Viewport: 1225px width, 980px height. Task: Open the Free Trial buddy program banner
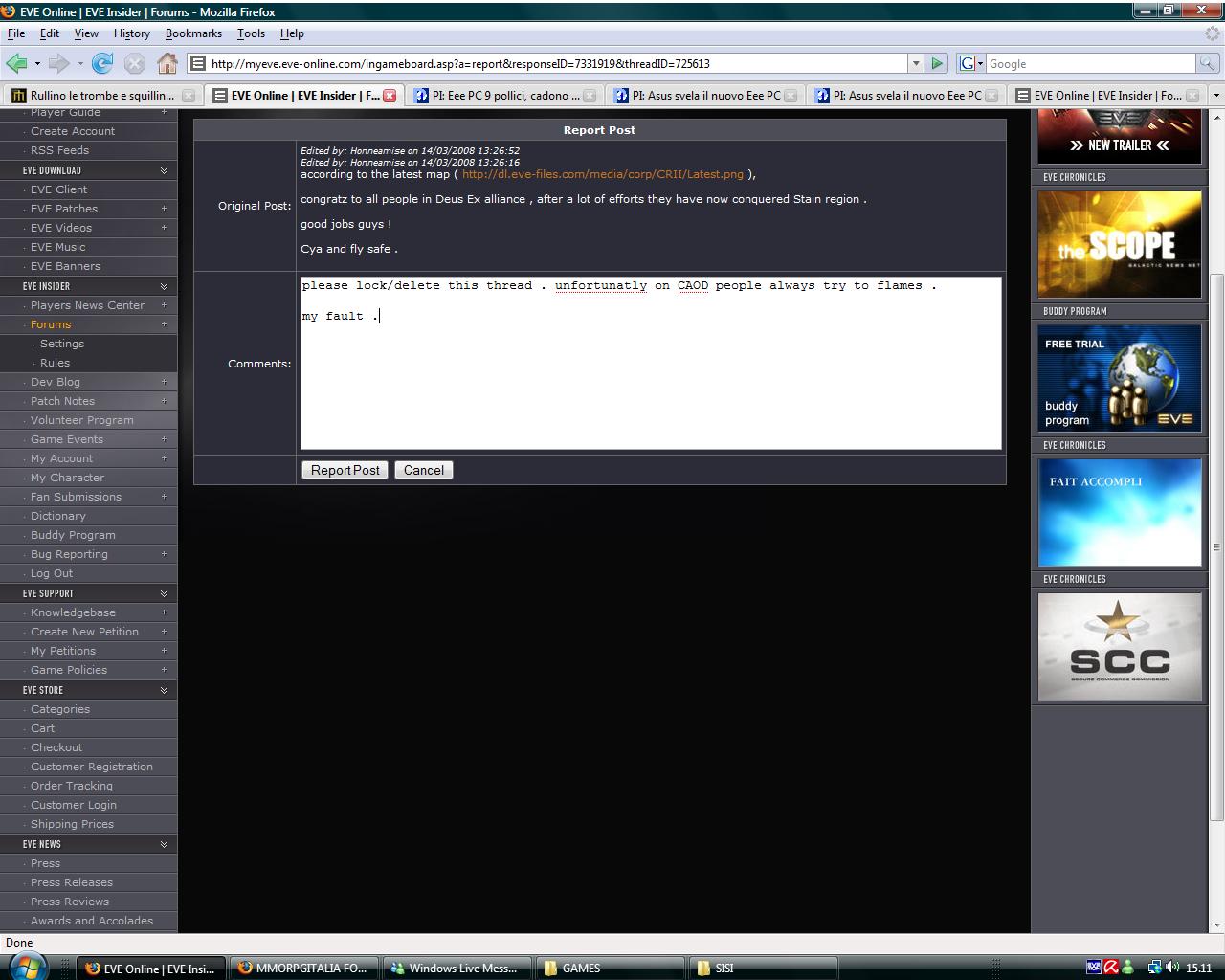click(1120, 378)
